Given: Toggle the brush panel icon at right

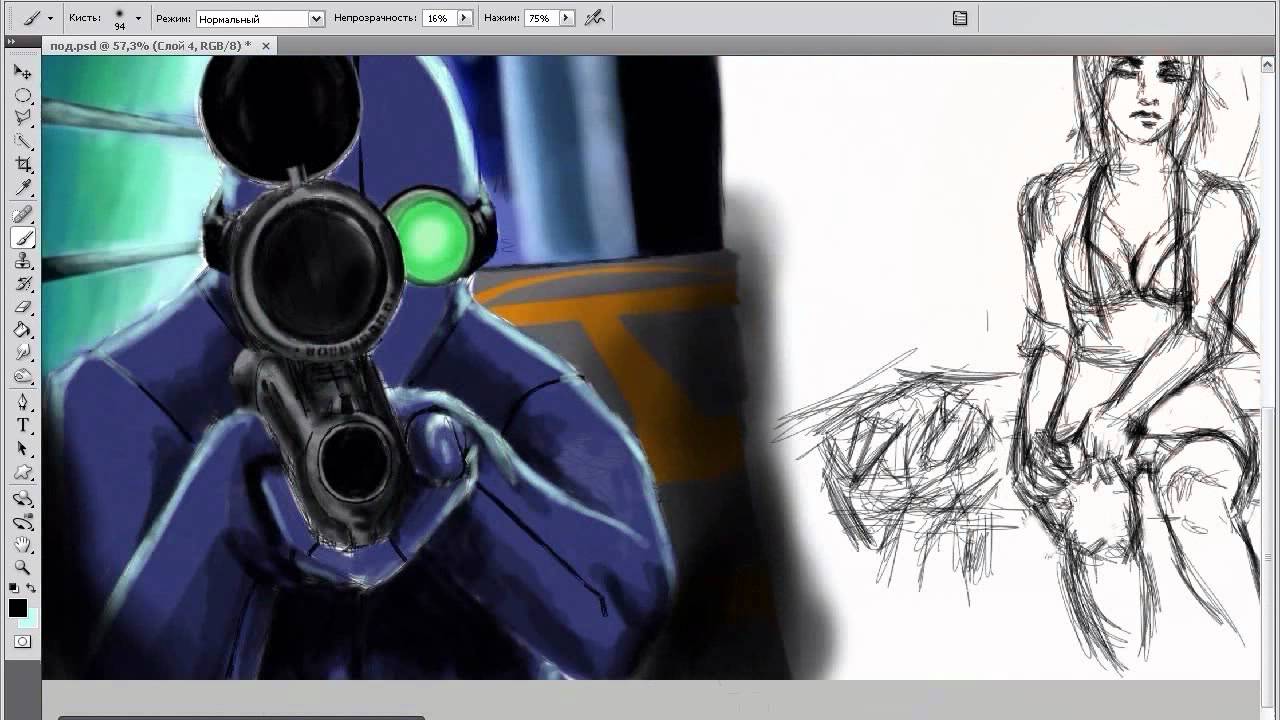Looking at the screenshot, I should click(960, 18).
